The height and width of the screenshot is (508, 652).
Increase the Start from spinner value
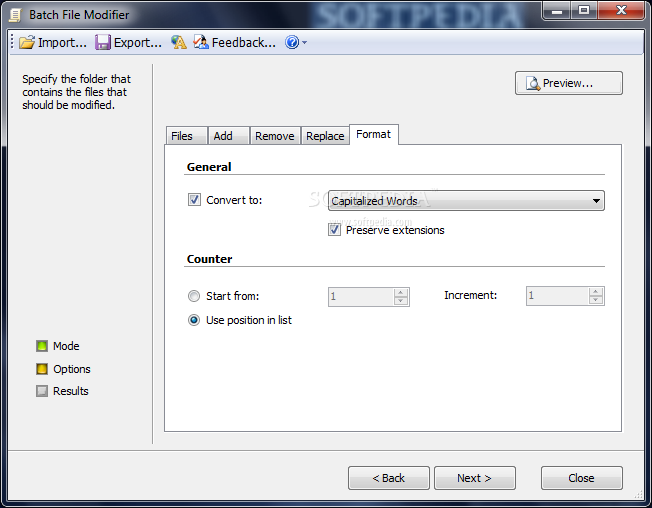tap(400, 292)
